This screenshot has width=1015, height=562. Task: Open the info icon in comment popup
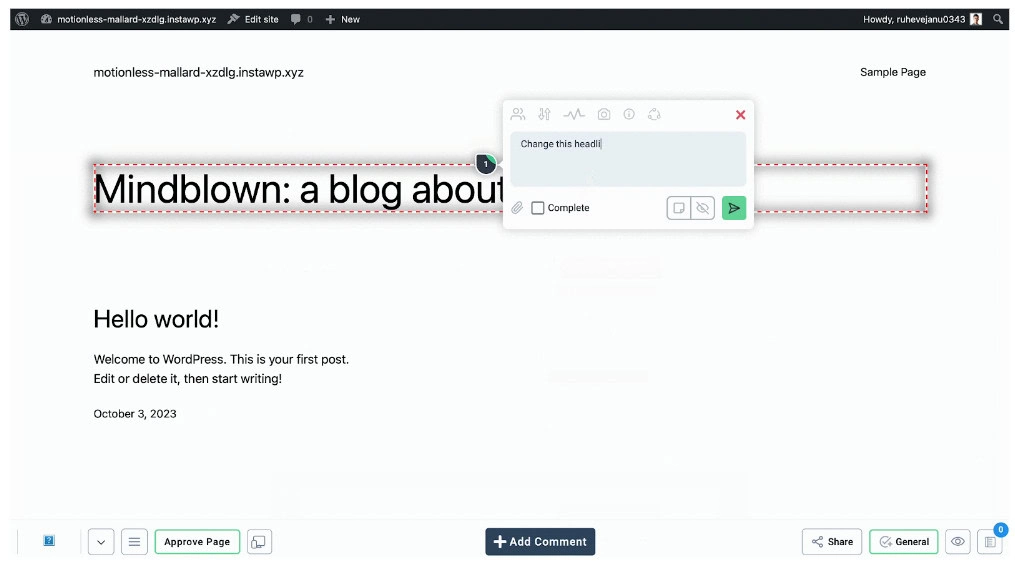(629, 115)
